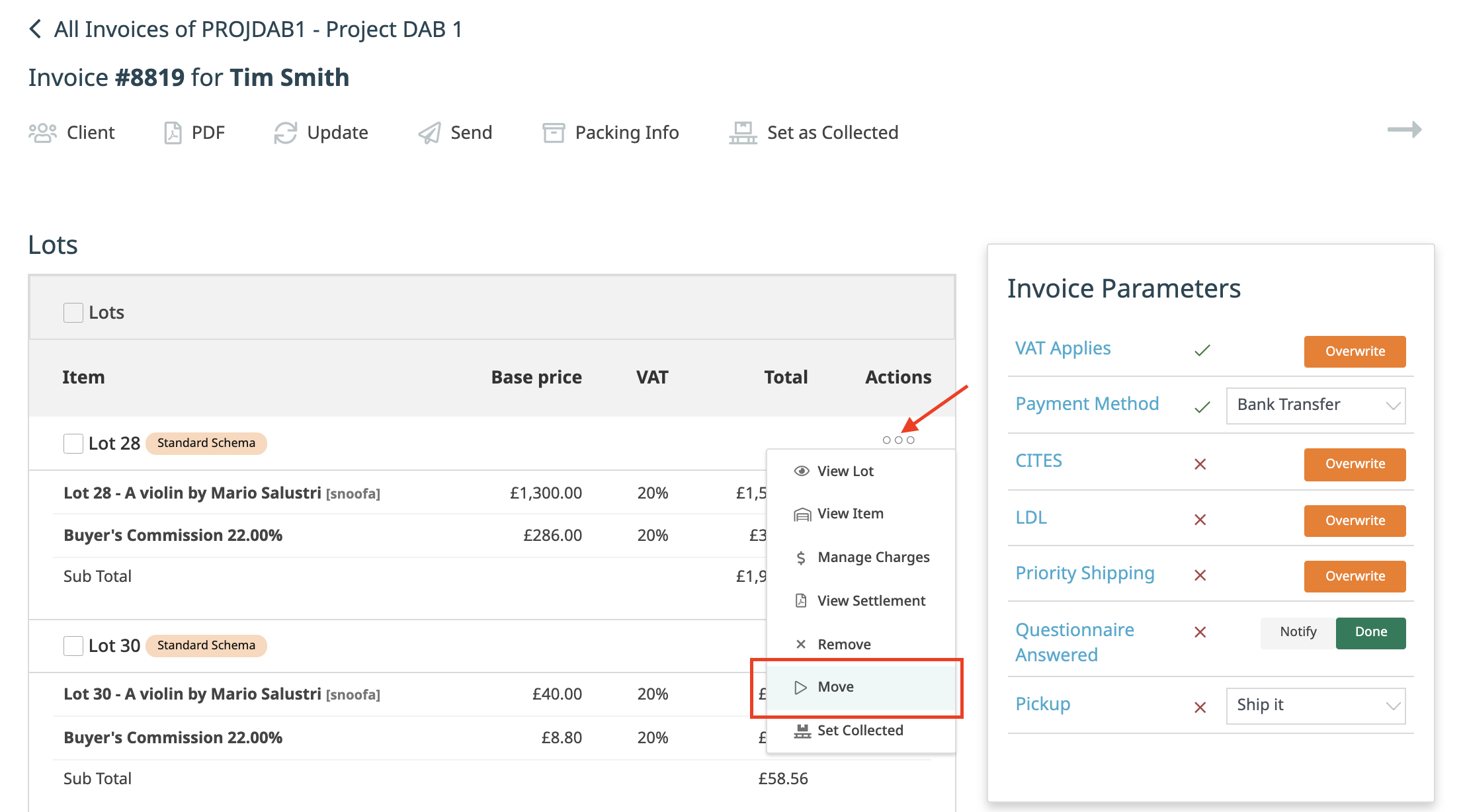Click the £58.56 sub total value
Viewport: 1463px width, 812px height.
pos(783,779)
